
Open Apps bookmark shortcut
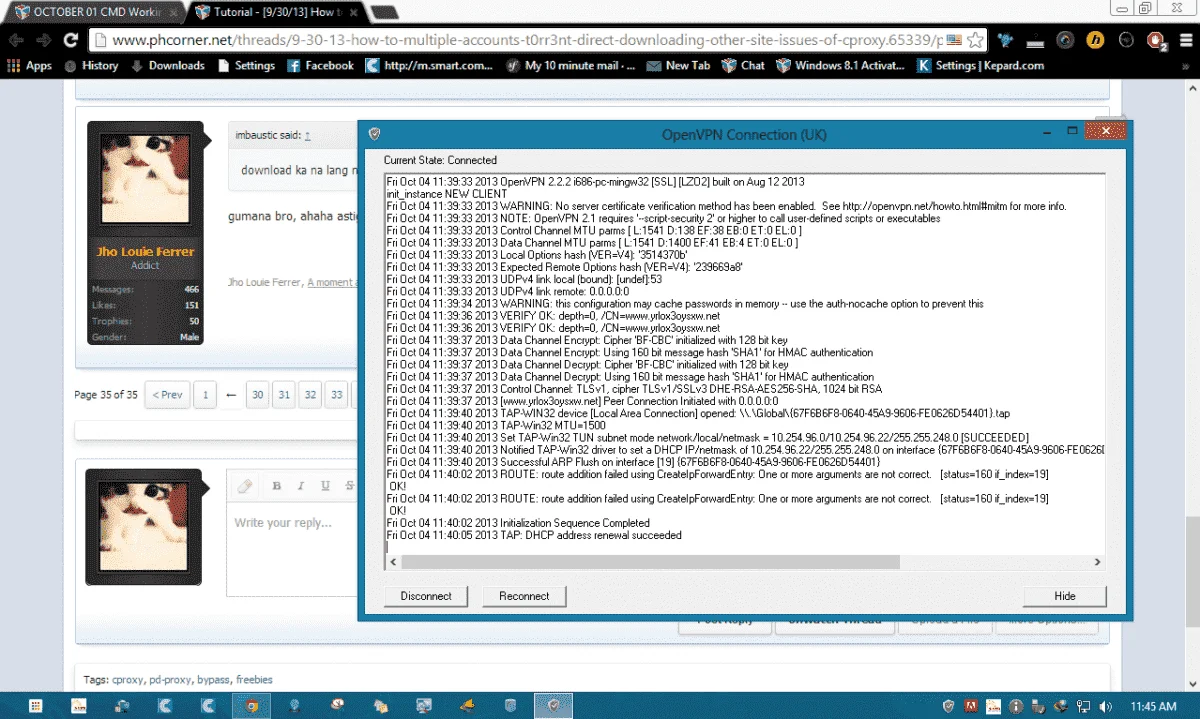pyautogui.click(x=30, y=65)
